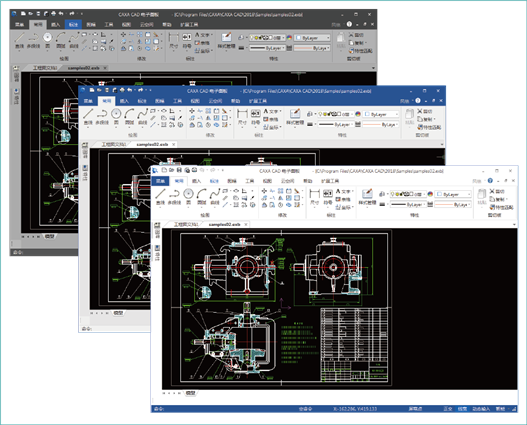Switch to 图幅 tab in blue-themed window
Screen dimensions: 527x425
(x=159, y=101)
